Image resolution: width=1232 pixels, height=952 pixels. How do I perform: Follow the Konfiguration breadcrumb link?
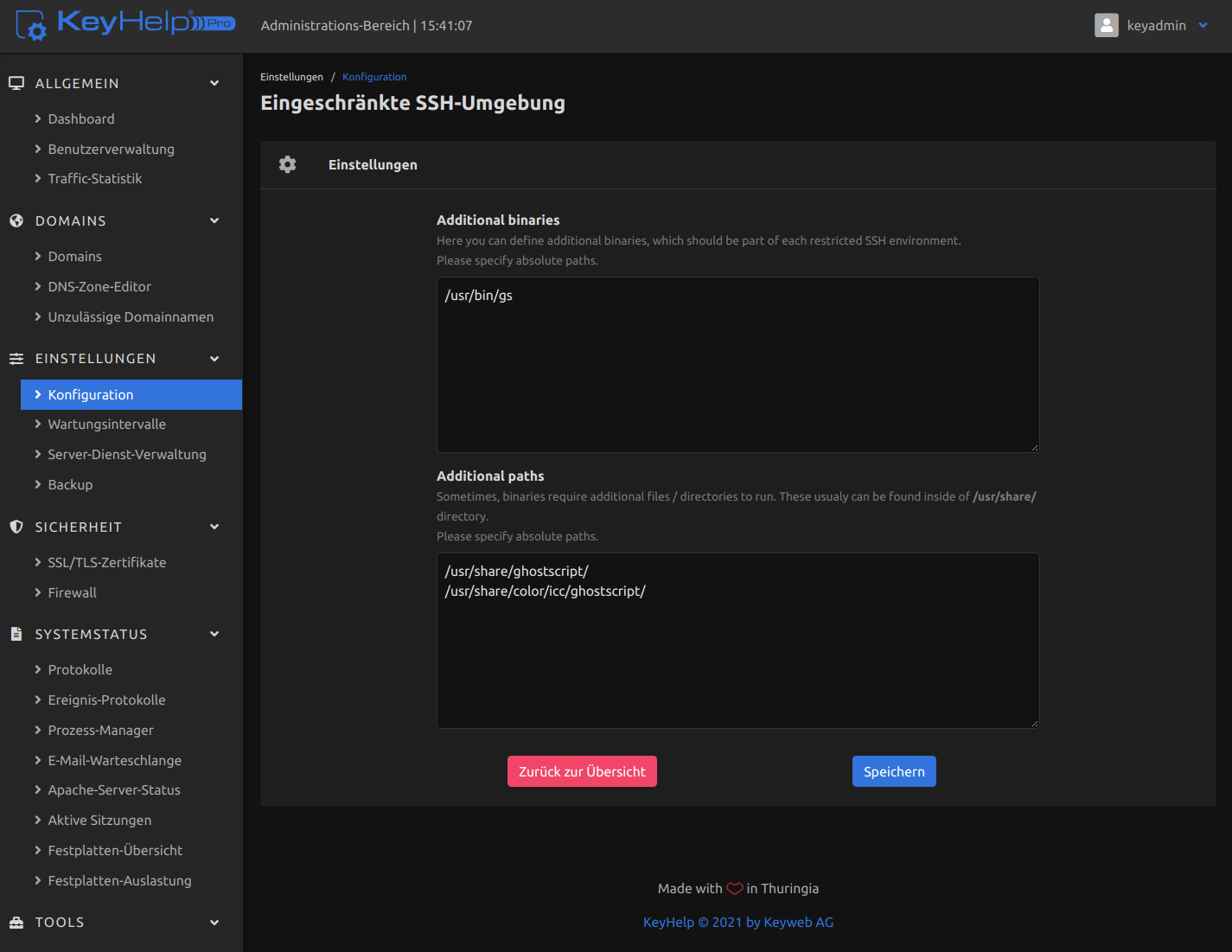tap(374, 77)
